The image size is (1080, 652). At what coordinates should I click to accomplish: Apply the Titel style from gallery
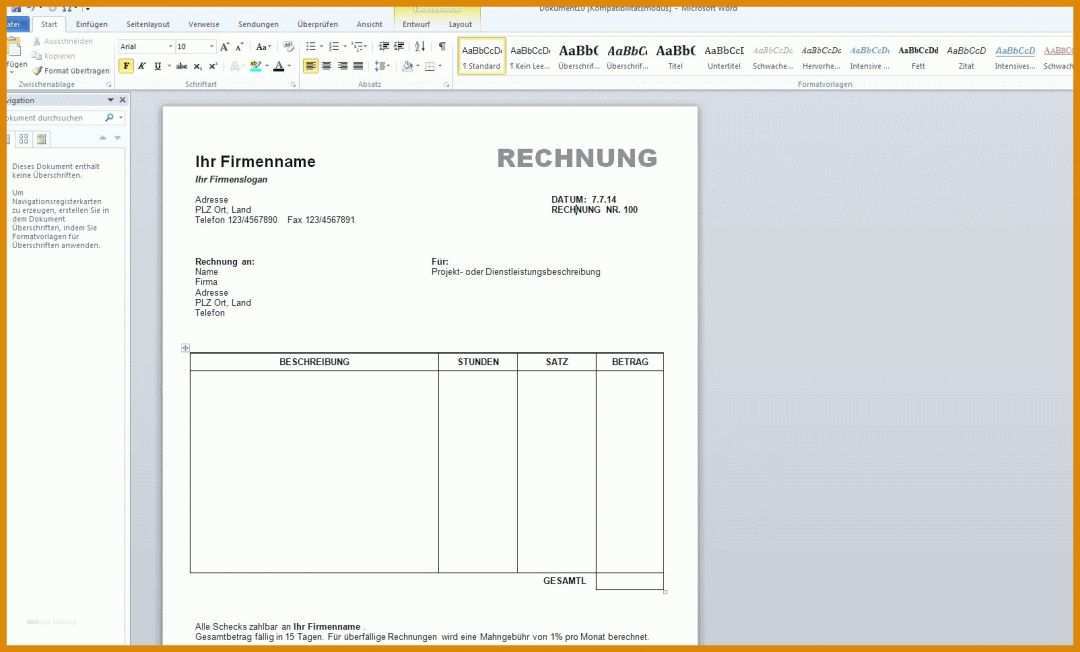tap(675, 56)
